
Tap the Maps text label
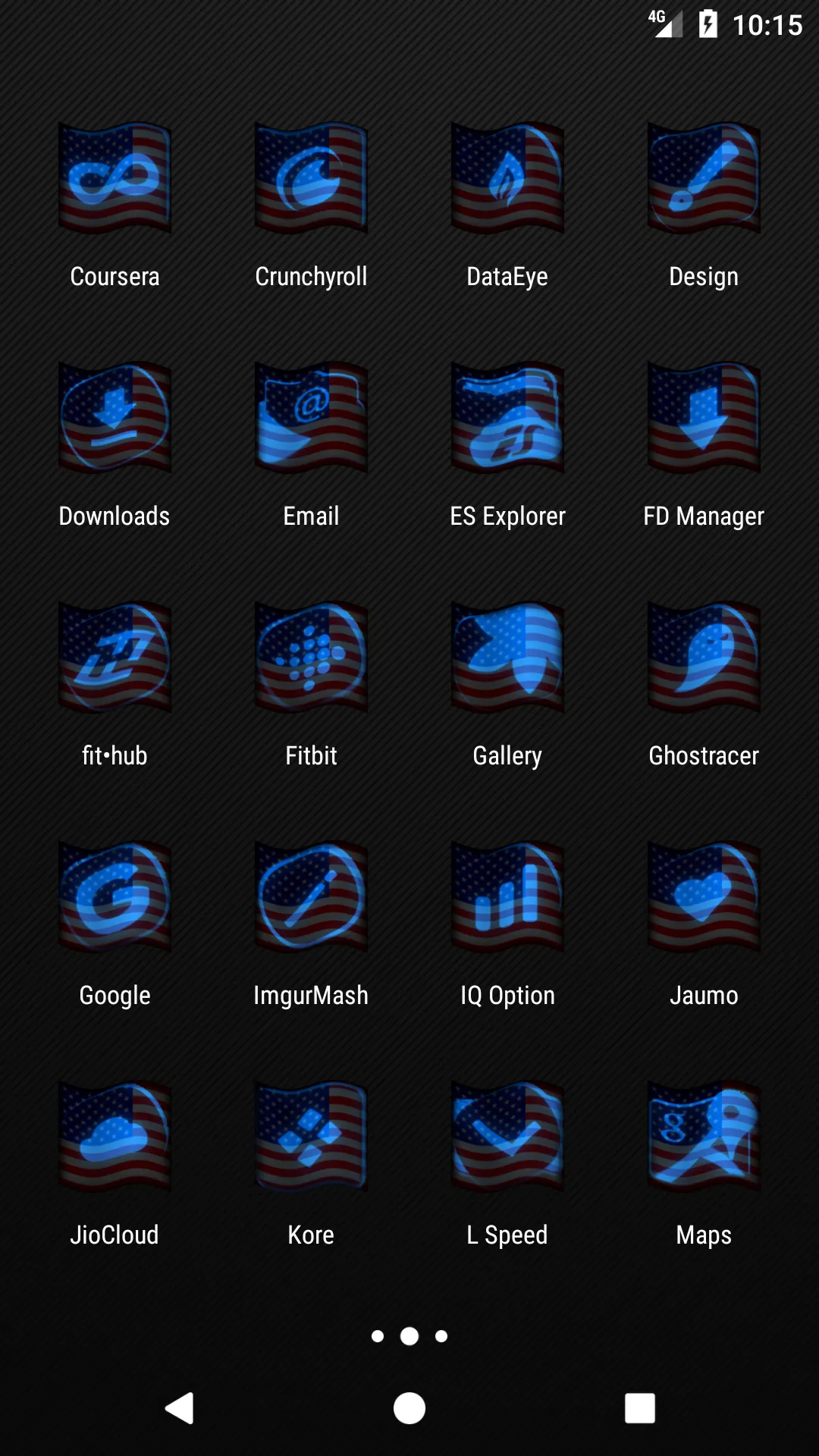tap(704, 1235)
